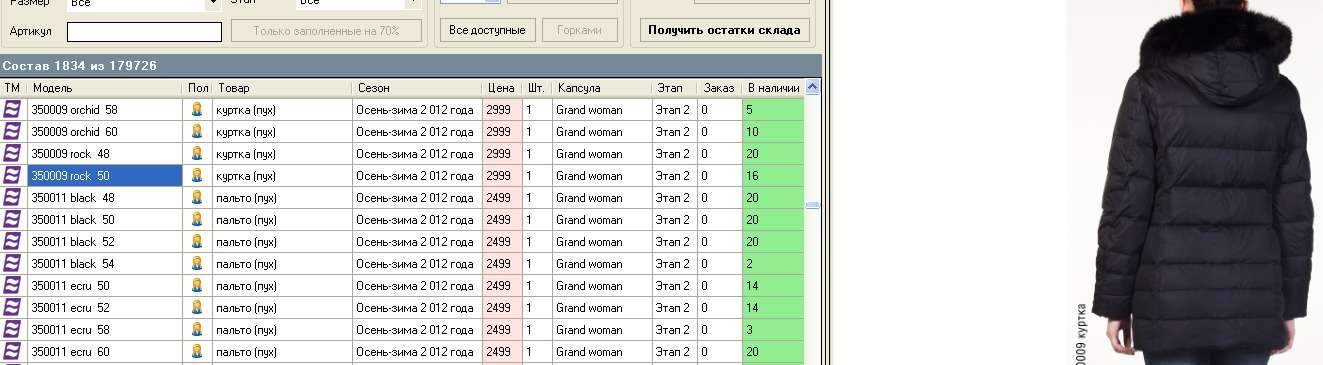The height and width of the screenshot is (365, 1323).
Task: Sort by Цена column header
Action: [503, 88]
